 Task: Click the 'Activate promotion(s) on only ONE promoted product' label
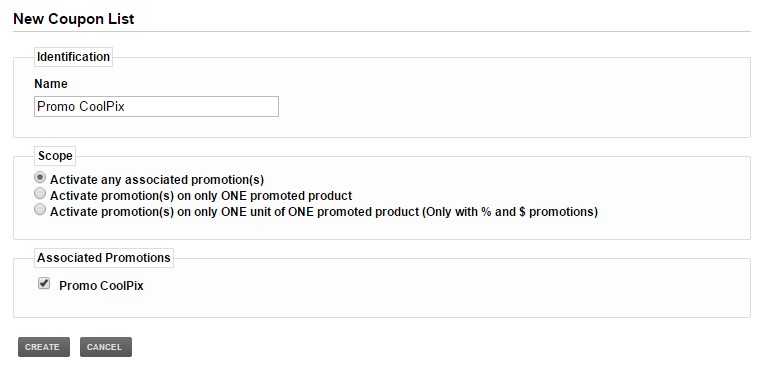[201, 196]
